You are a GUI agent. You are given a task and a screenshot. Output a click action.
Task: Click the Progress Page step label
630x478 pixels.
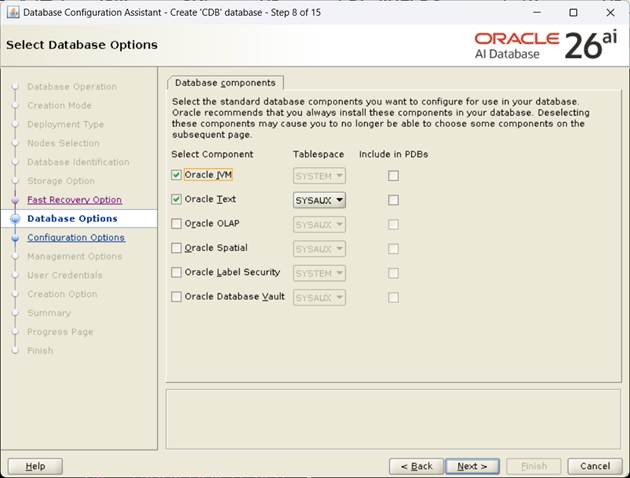60,332
